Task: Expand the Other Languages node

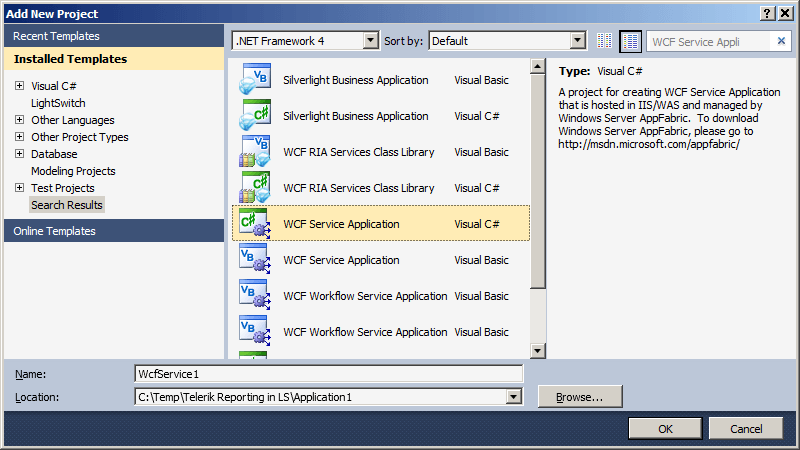Action: (19, 120)
